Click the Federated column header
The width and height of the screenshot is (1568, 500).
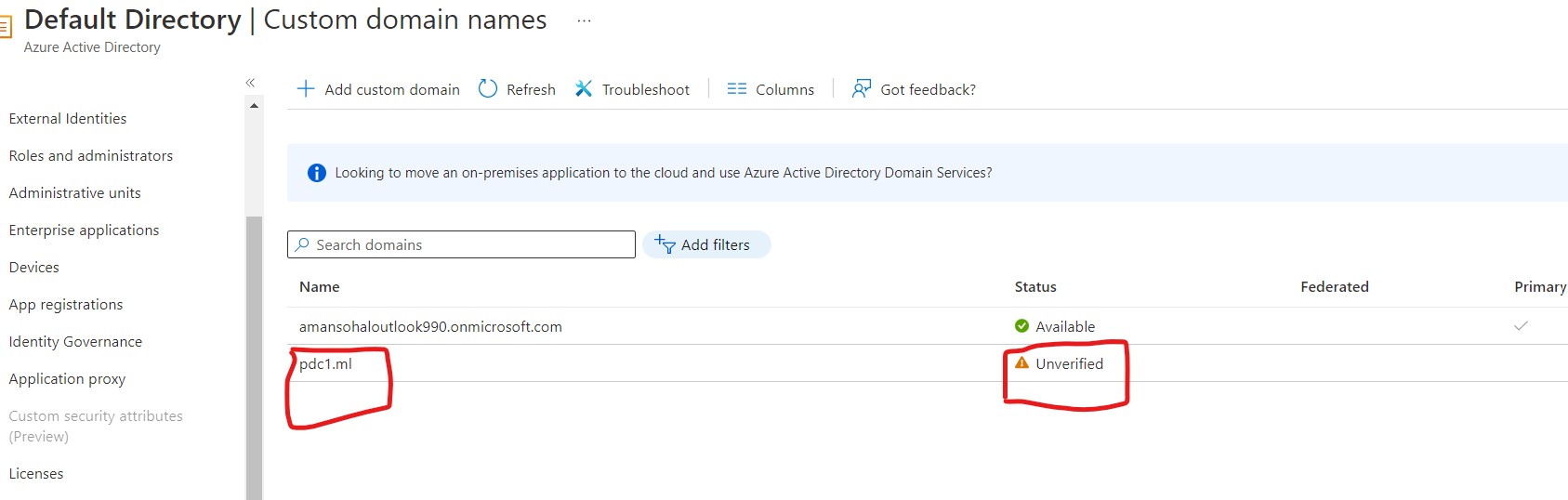point(1335,287)
